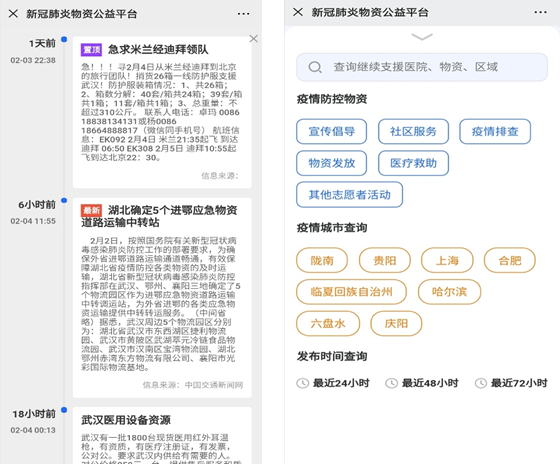Close the right platform page via X
560x465 pixels.
[x=298, y=12]
